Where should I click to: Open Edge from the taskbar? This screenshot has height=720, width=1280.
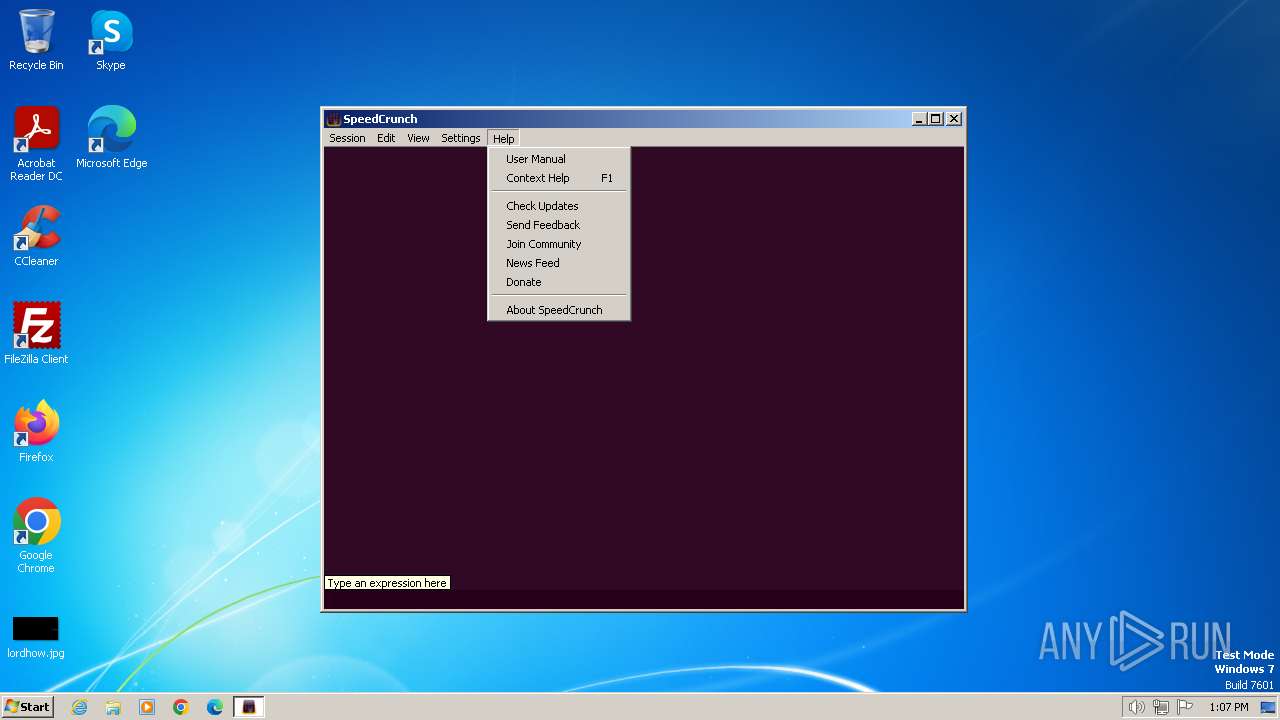coord(215,707)
